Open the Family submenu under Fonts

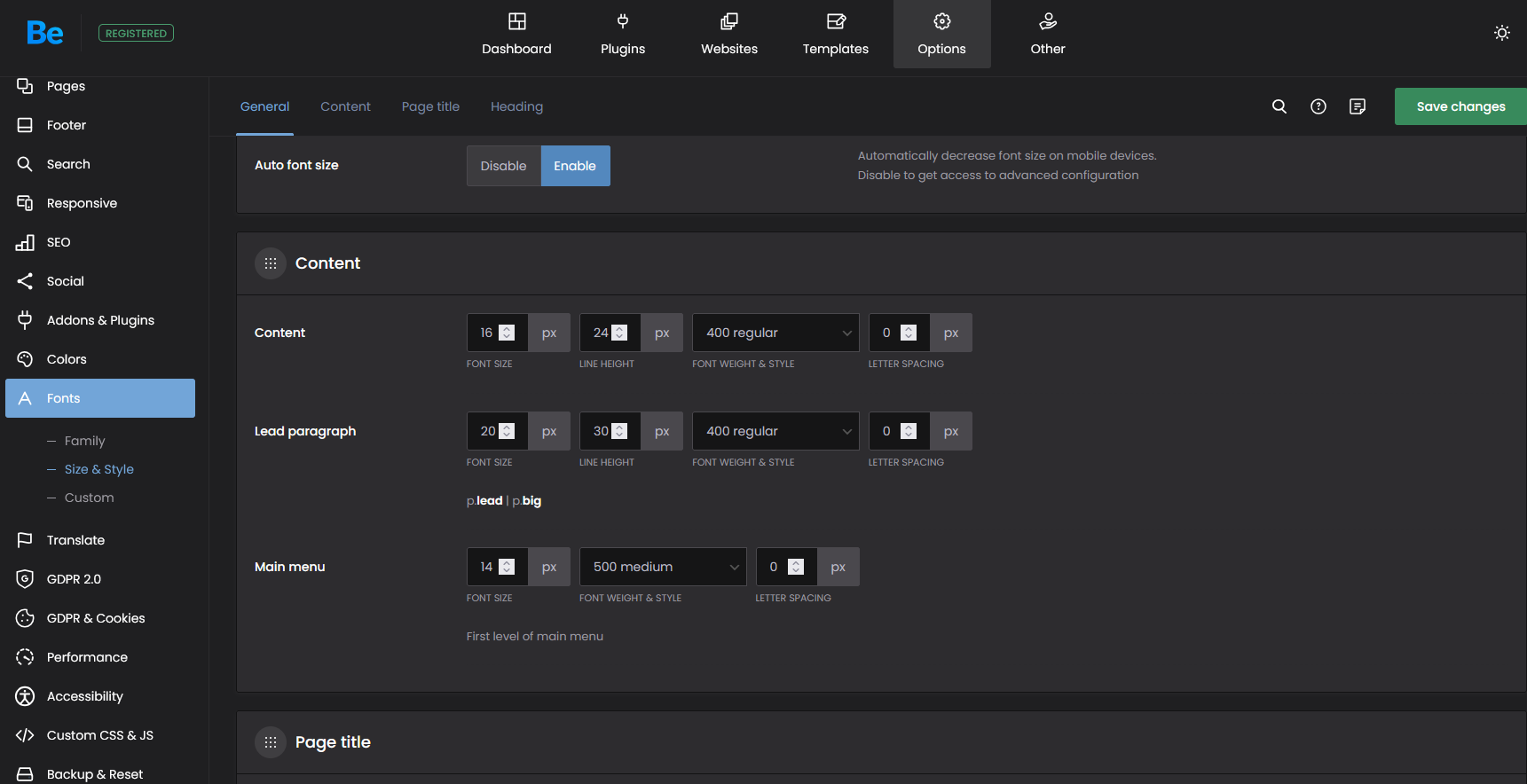coord(84,441)
